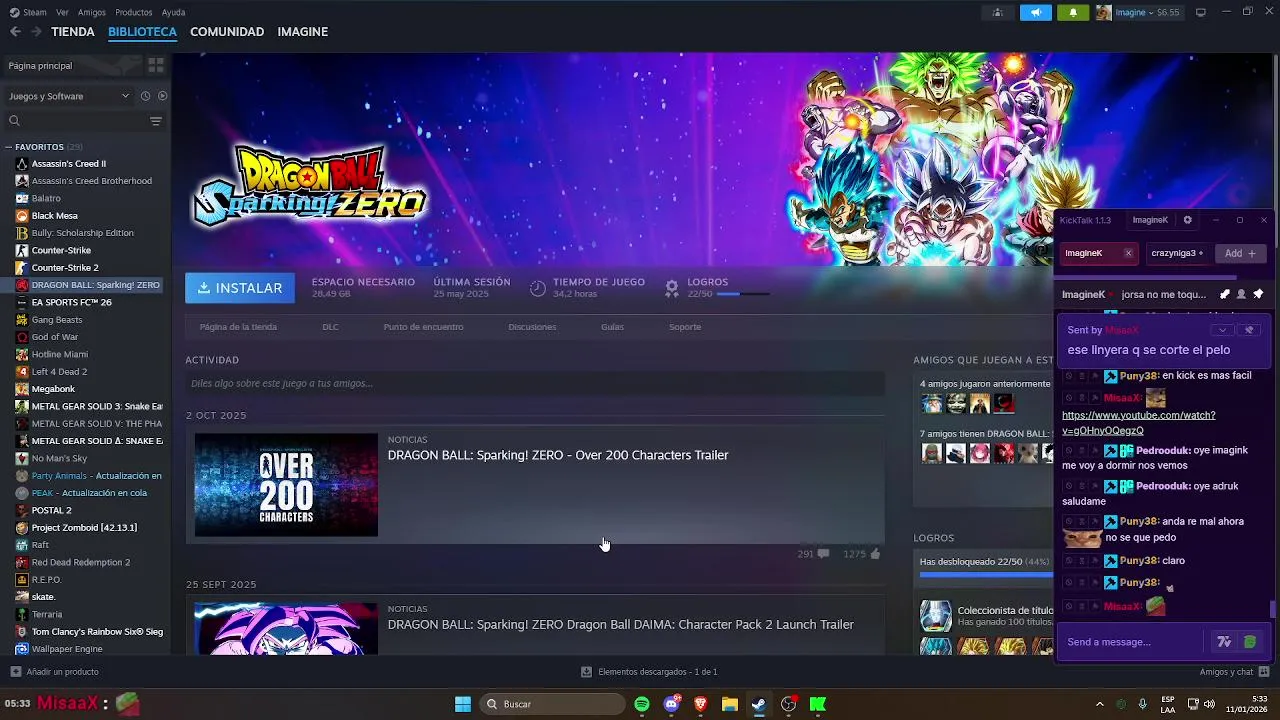Click the microphone icon in system tray
The width and height of the screenshot is (1280, 720).
pyautogui.click(x=1142, y=704)
